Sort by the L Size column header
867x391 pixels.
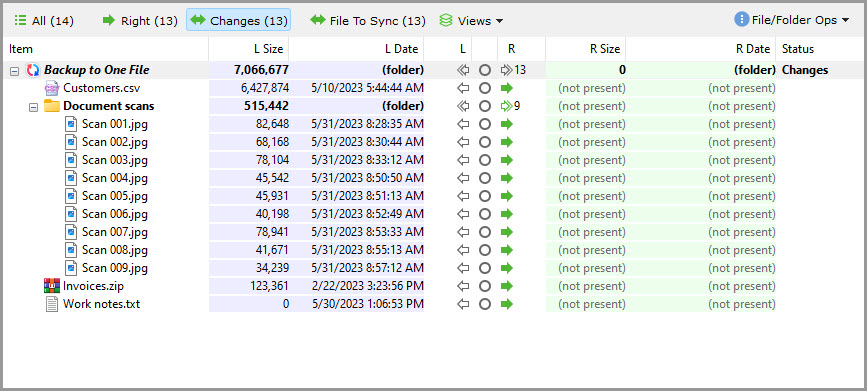click(249, 49)
